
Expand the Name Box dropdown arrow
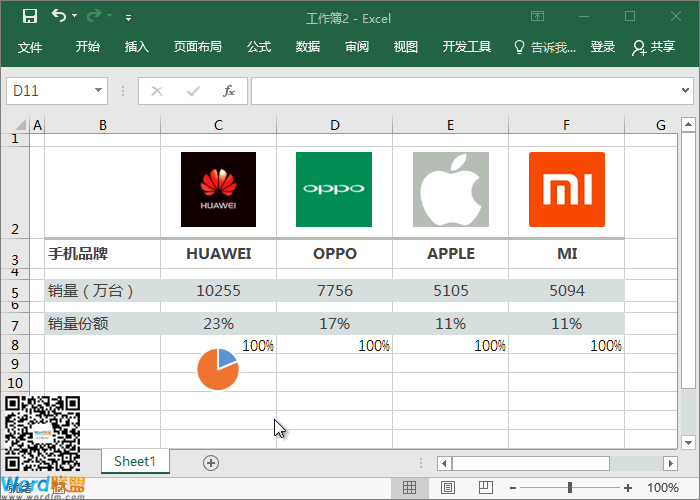pos(98,91)
